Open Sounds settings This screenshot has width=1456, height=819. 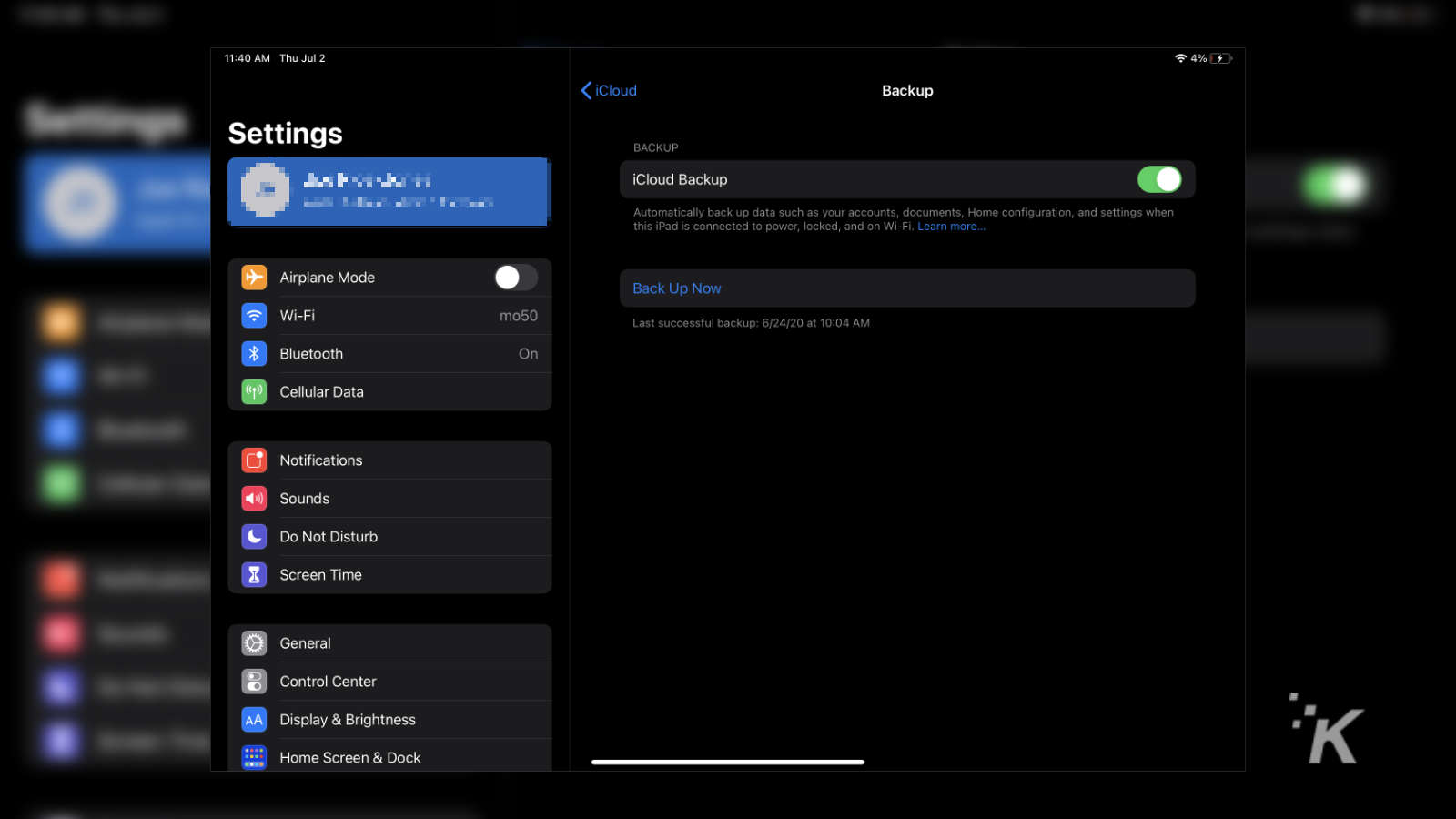click(x=389, y=499)
